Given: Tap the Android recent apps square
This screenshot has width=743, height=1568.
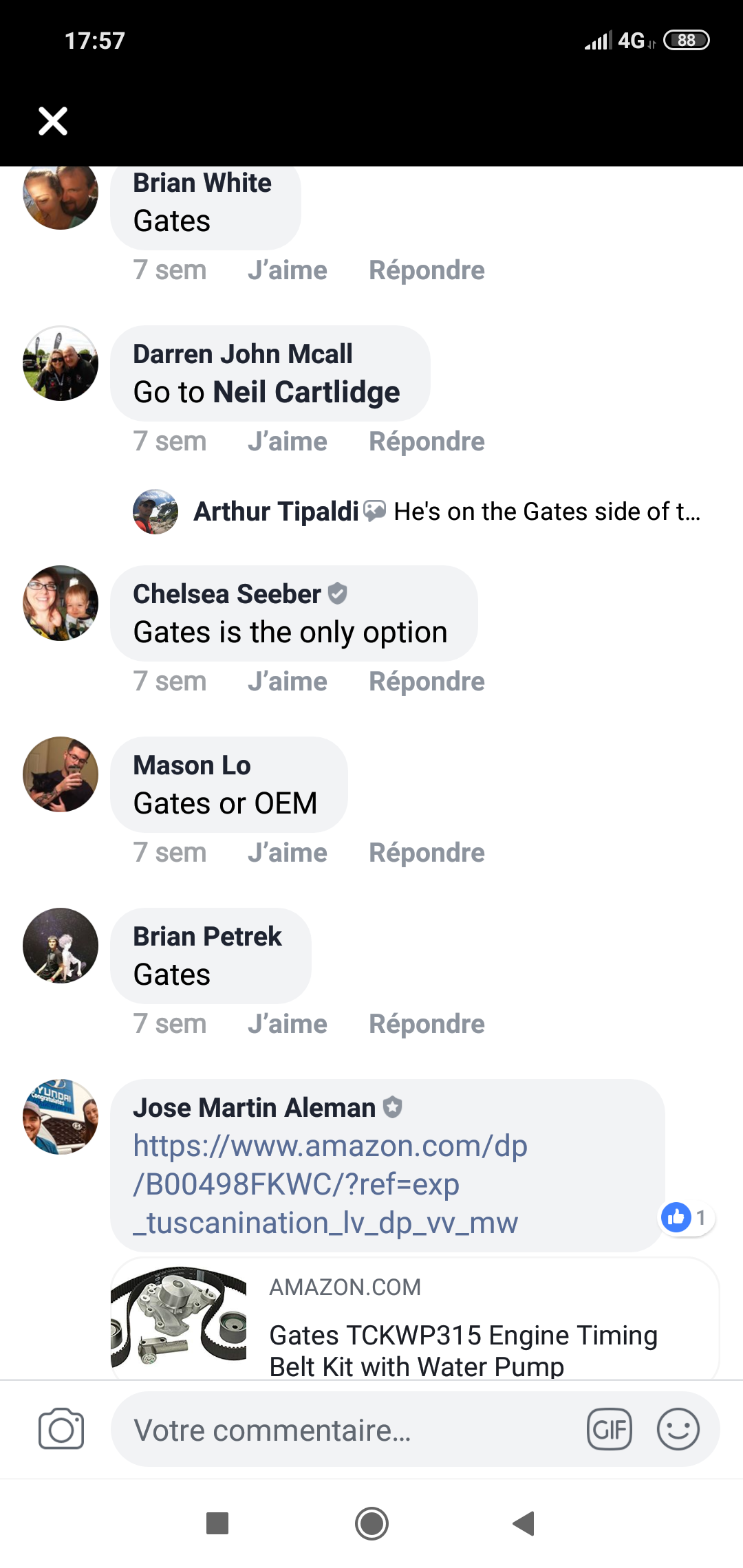Looking at the screenshot, I should click(x=217, y=1523).
